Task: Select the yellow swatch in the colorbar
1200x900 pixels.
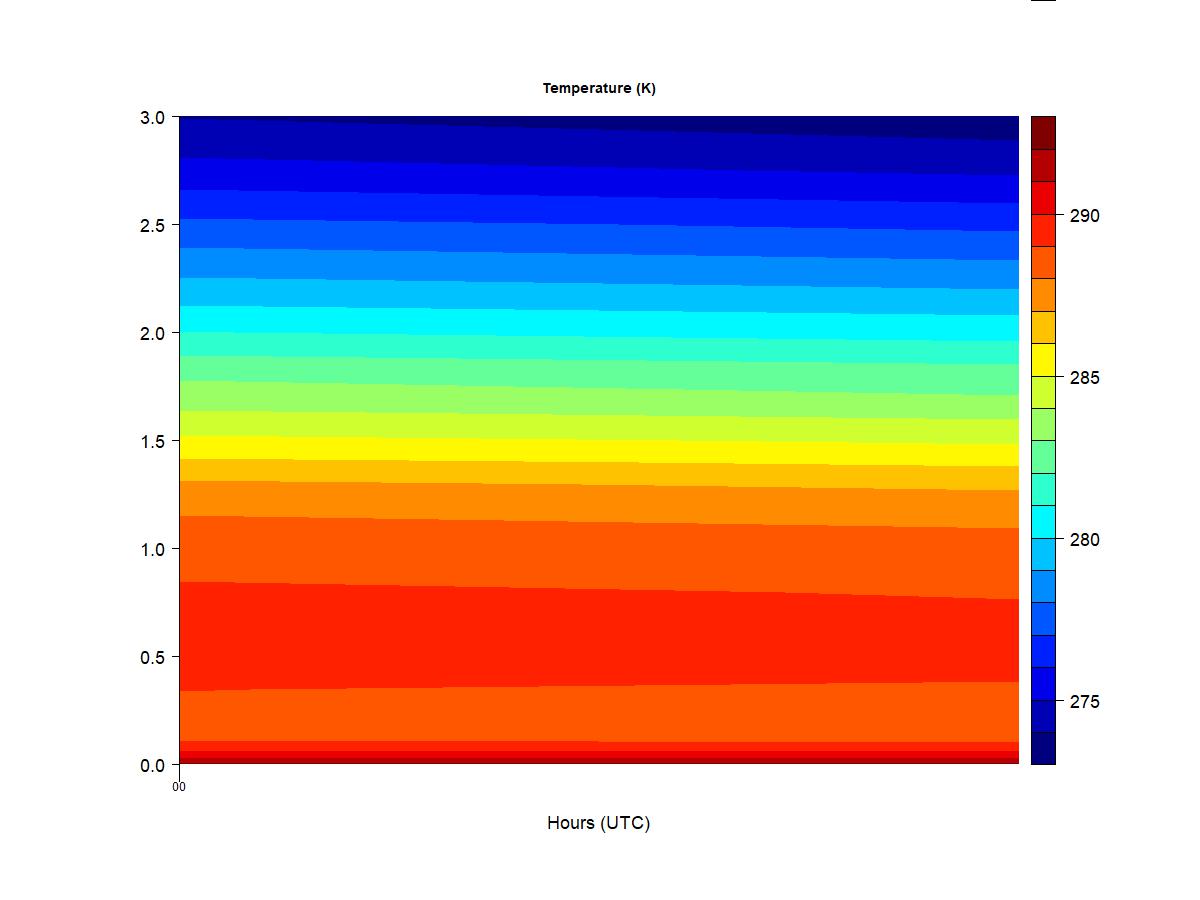Action: click(x=1043, y=360)
